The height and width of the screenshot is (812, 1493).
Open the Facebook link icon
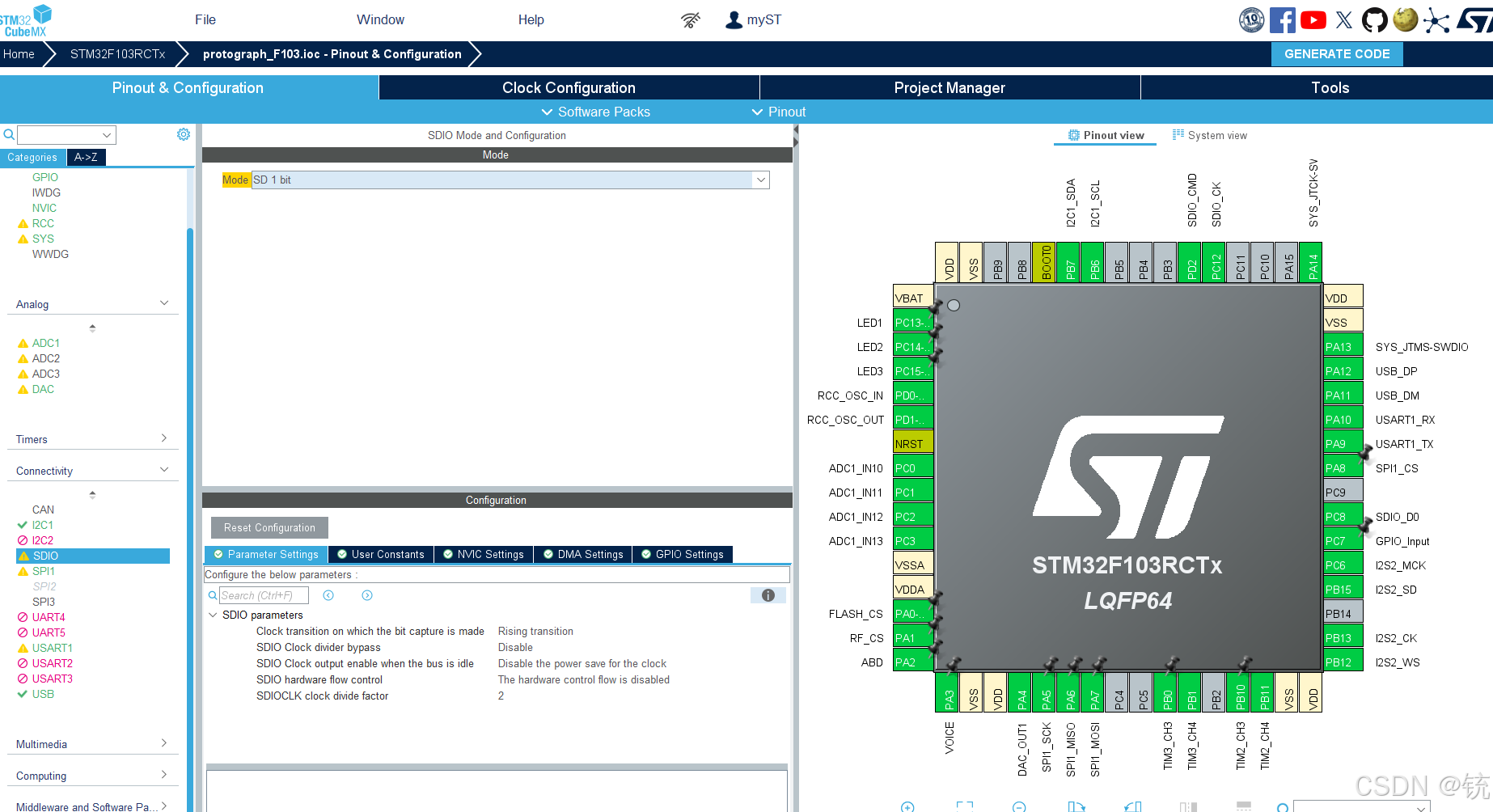[x=1282, y=20]
